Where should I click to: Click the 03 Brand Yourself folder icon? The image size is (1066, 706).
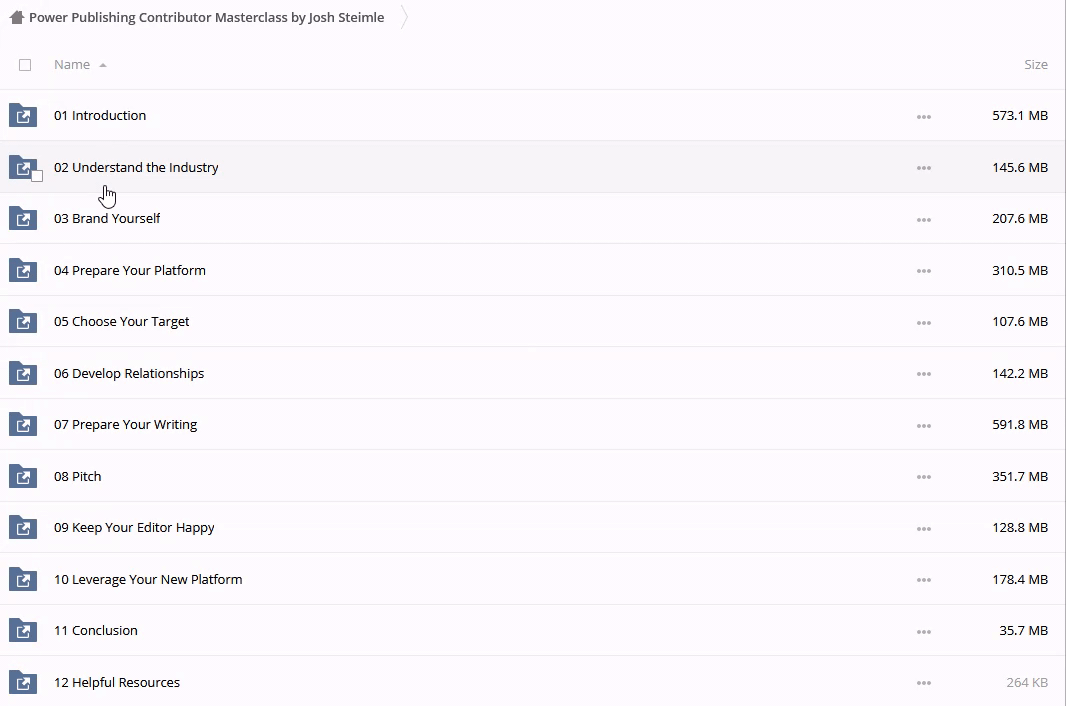click(22, 218)
